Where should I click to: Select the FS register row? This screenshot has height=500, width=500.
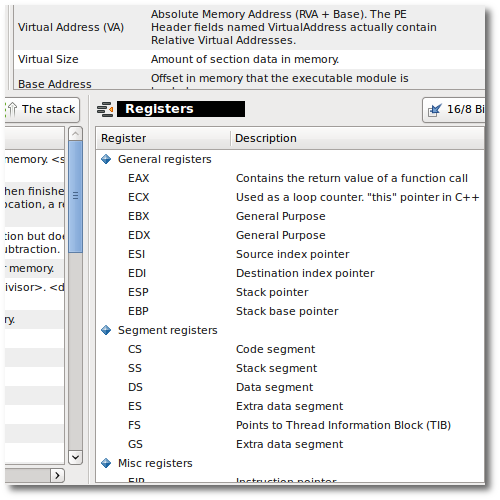(290, 425)
